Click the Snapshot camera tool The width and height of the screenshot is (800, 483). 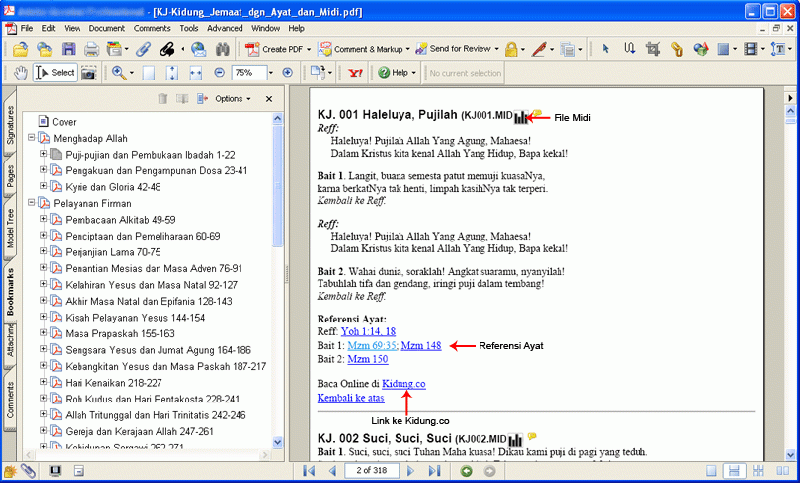tap(90, 73)
